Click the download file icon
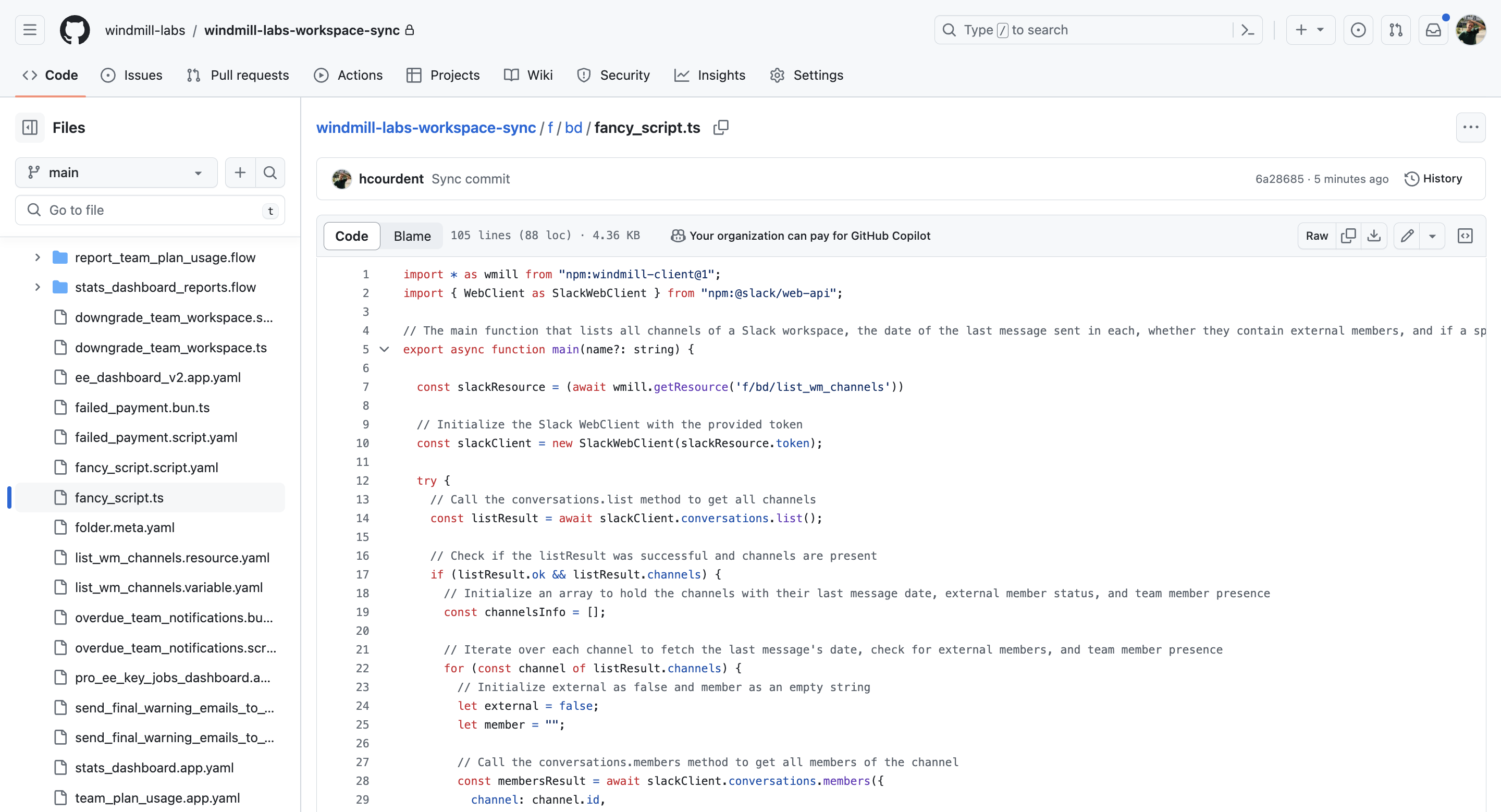Viewport: 1501px width, 812px height. (x=1375, y=235)
